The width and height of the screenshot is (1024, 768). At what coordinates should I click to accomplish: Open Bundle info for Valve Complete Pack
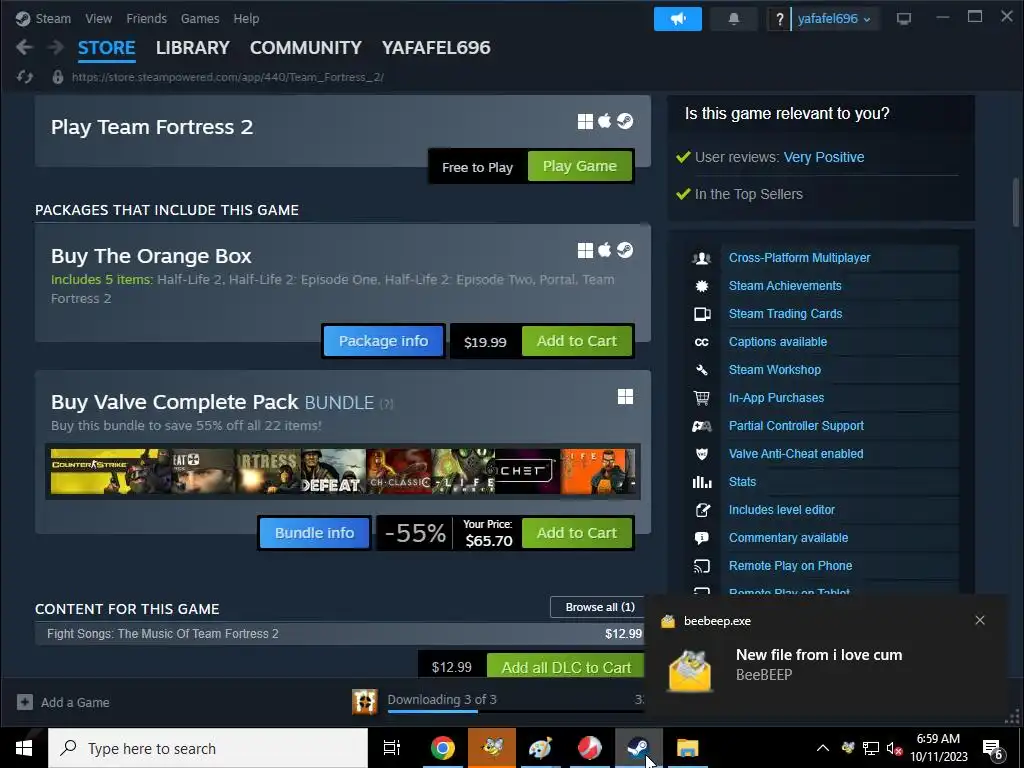pyautogui.click(x=314, y=533)
